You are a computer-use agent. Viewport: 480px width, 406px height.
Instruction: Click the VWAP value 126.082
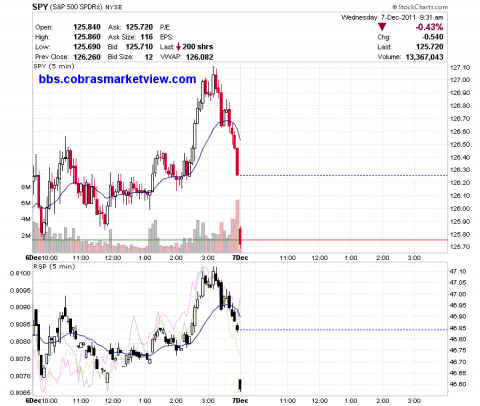pyautogui.click(x=199, y=57)
